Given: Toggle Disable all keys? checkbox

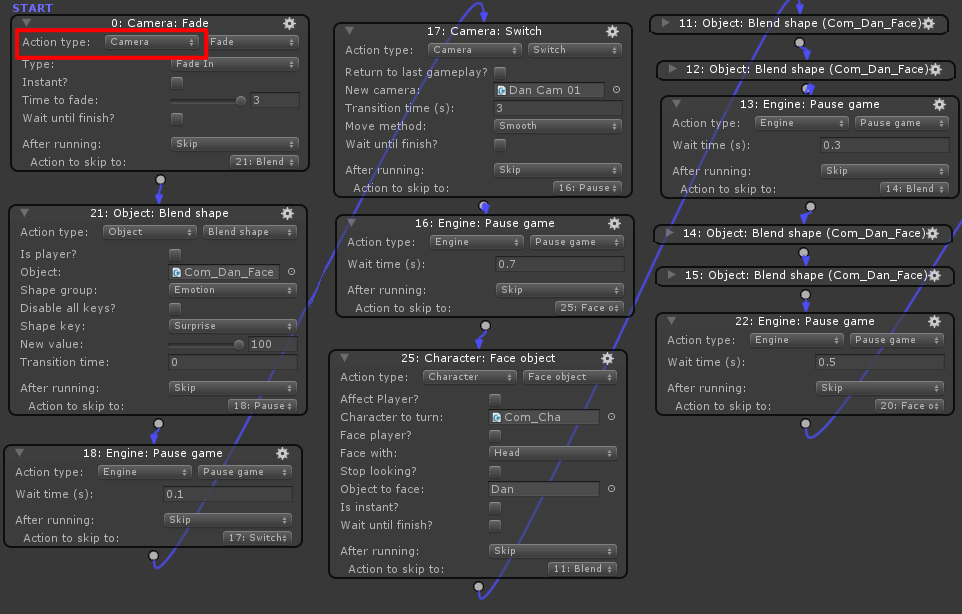Looking at the screenshot, I should click(x=175, y=308).
